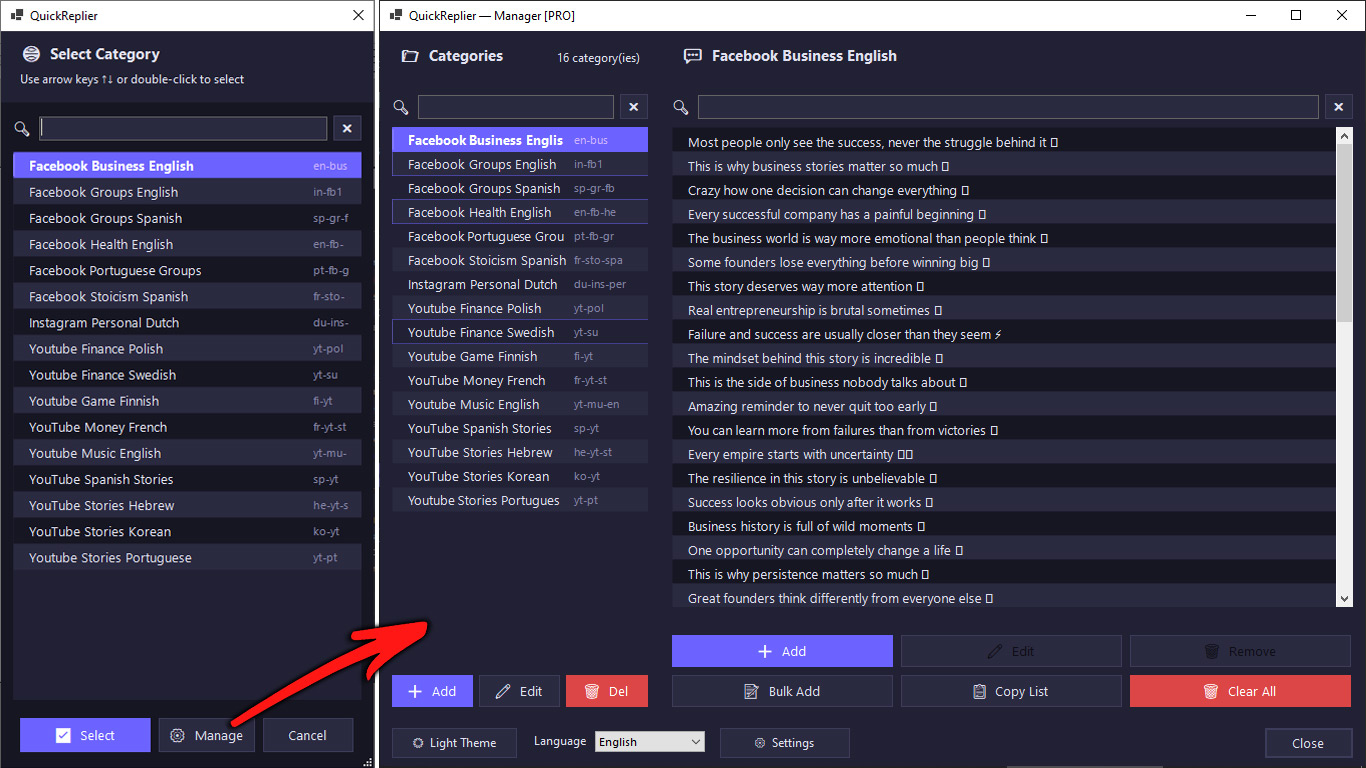Select reply 'Crazy how one decision can change everything'
This screenshot has height=768, width=1366.
[1004, 190]
